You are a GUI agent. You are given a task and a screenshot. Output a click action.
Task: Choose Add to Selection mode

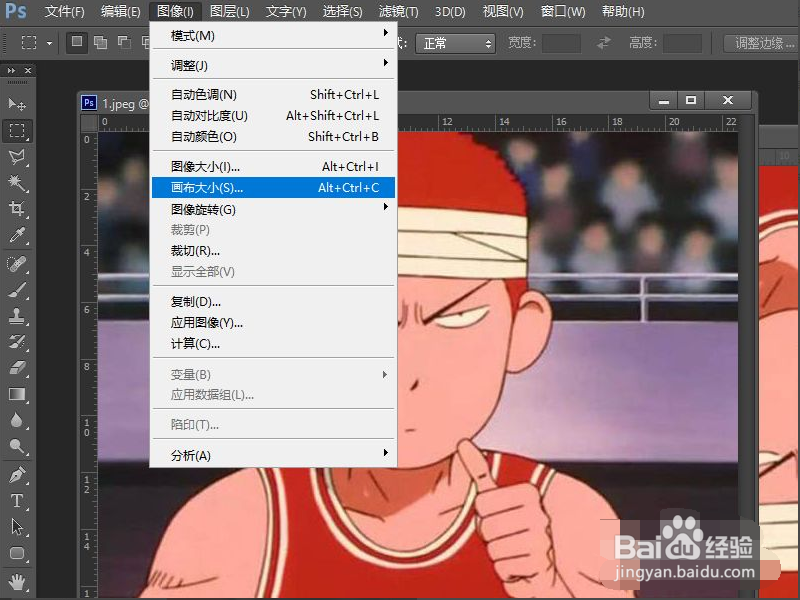[101, 43]
